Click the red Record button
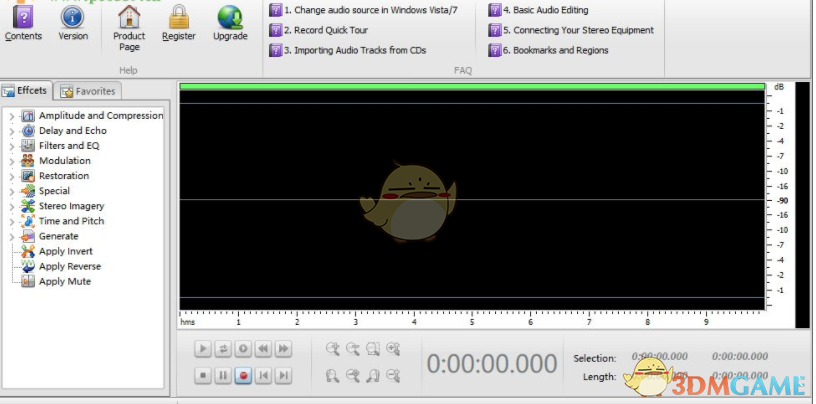Screen dimensions: 816x404 click(x=243, y=375)
